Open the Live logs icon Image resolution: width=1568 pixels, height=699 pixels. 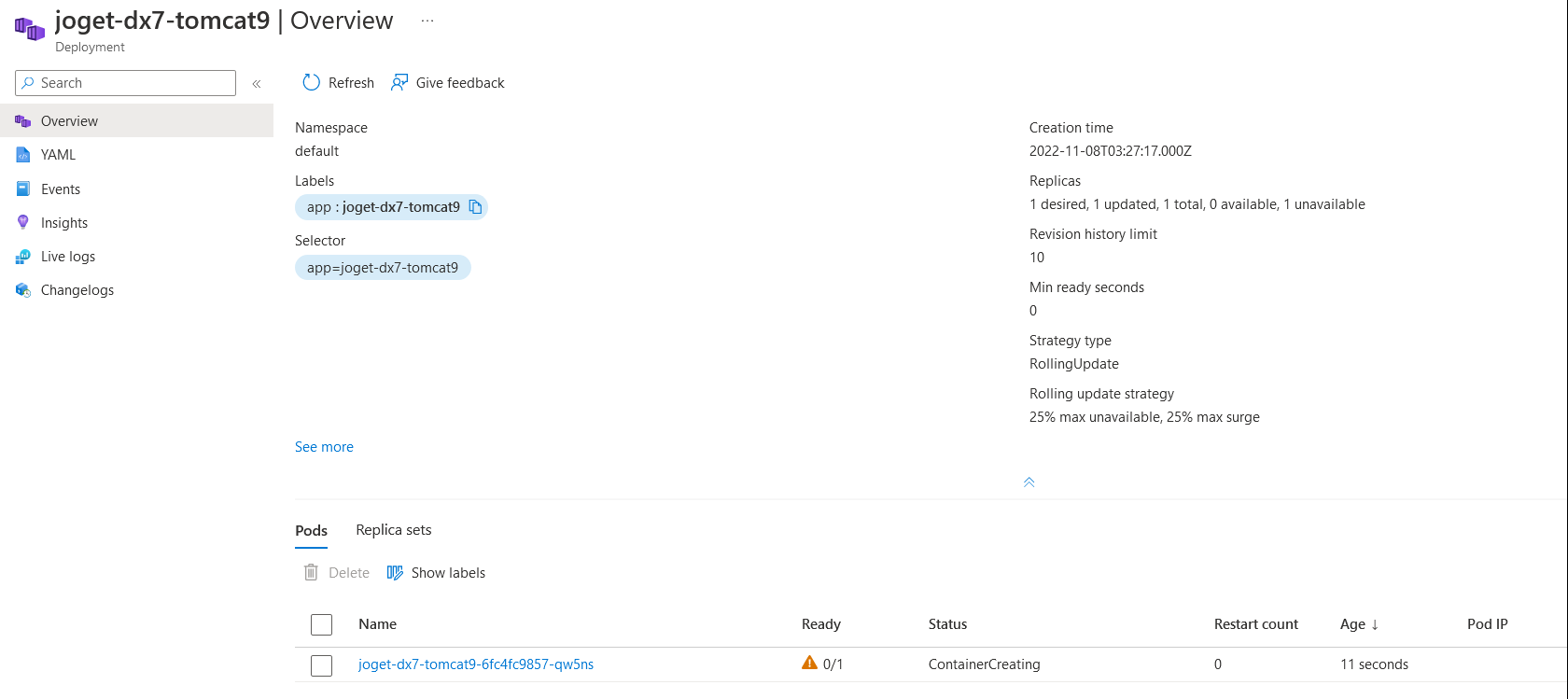(x=23, y=257)
